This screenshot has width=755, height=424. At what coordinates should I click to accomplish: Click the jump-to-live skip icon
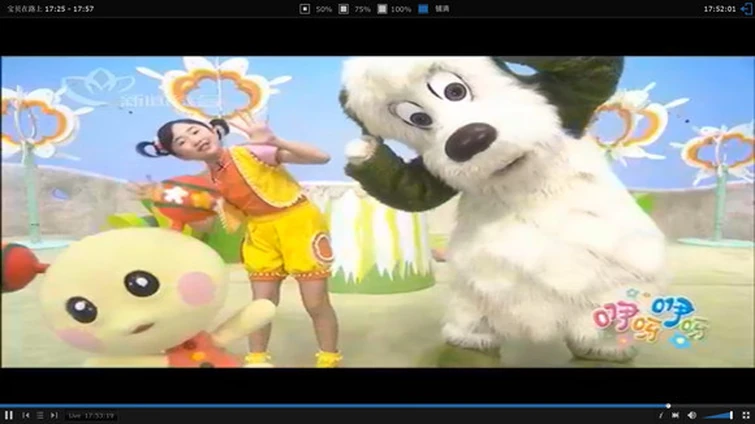[676, 415]
